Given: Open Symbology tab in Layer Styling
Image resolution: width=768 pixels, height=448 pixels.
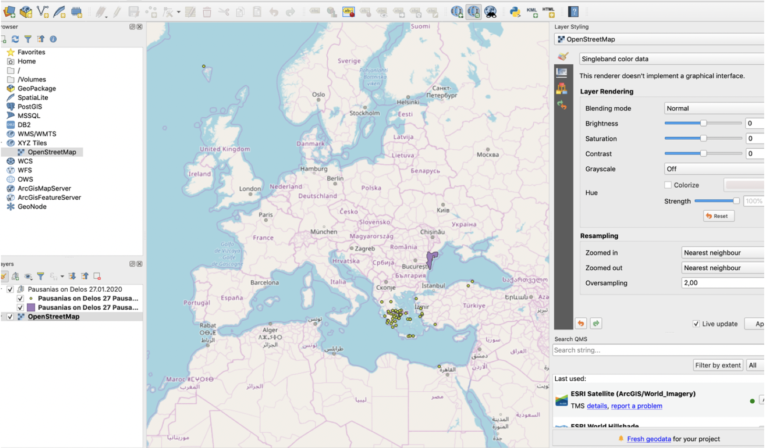Looking at the screenshot, I should pos(563,57).
